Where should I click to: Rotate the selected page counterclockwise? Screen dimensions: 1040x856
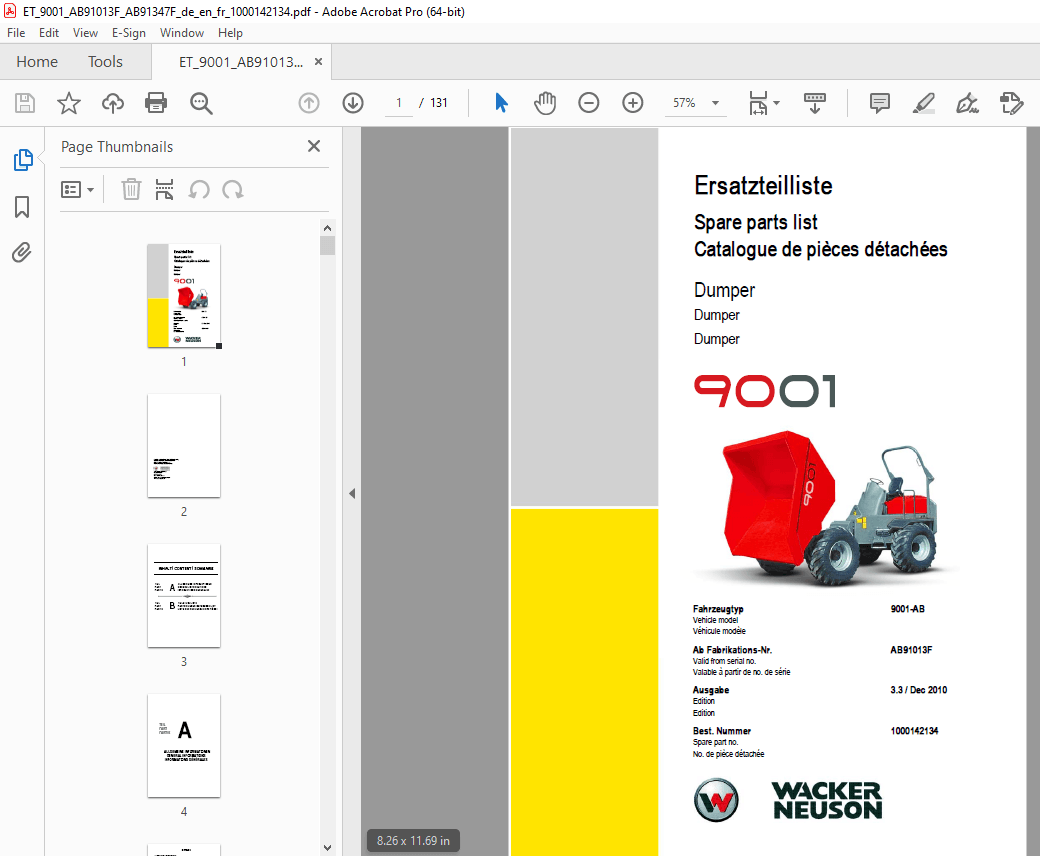point(197,189)
